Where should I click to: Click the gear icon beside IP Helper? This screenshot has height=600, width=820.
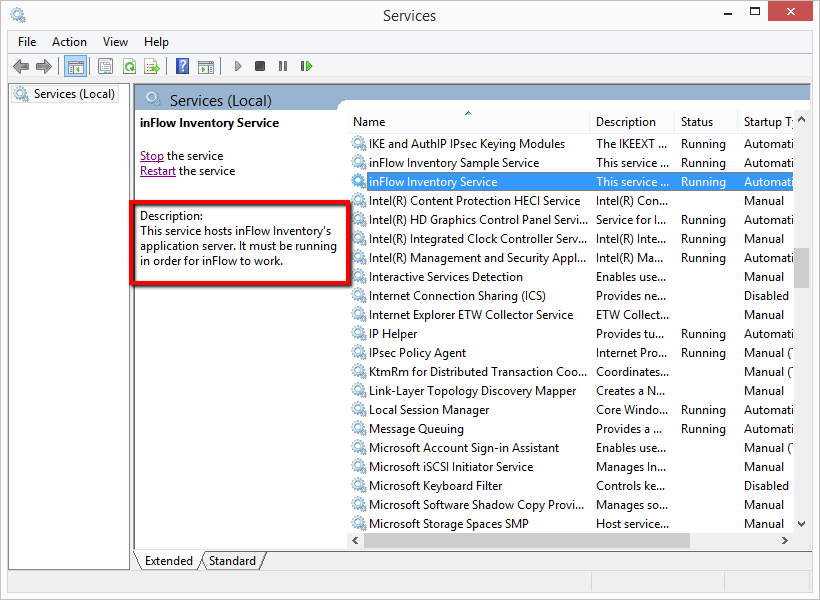pyautogui.click(x=358, y=333)
